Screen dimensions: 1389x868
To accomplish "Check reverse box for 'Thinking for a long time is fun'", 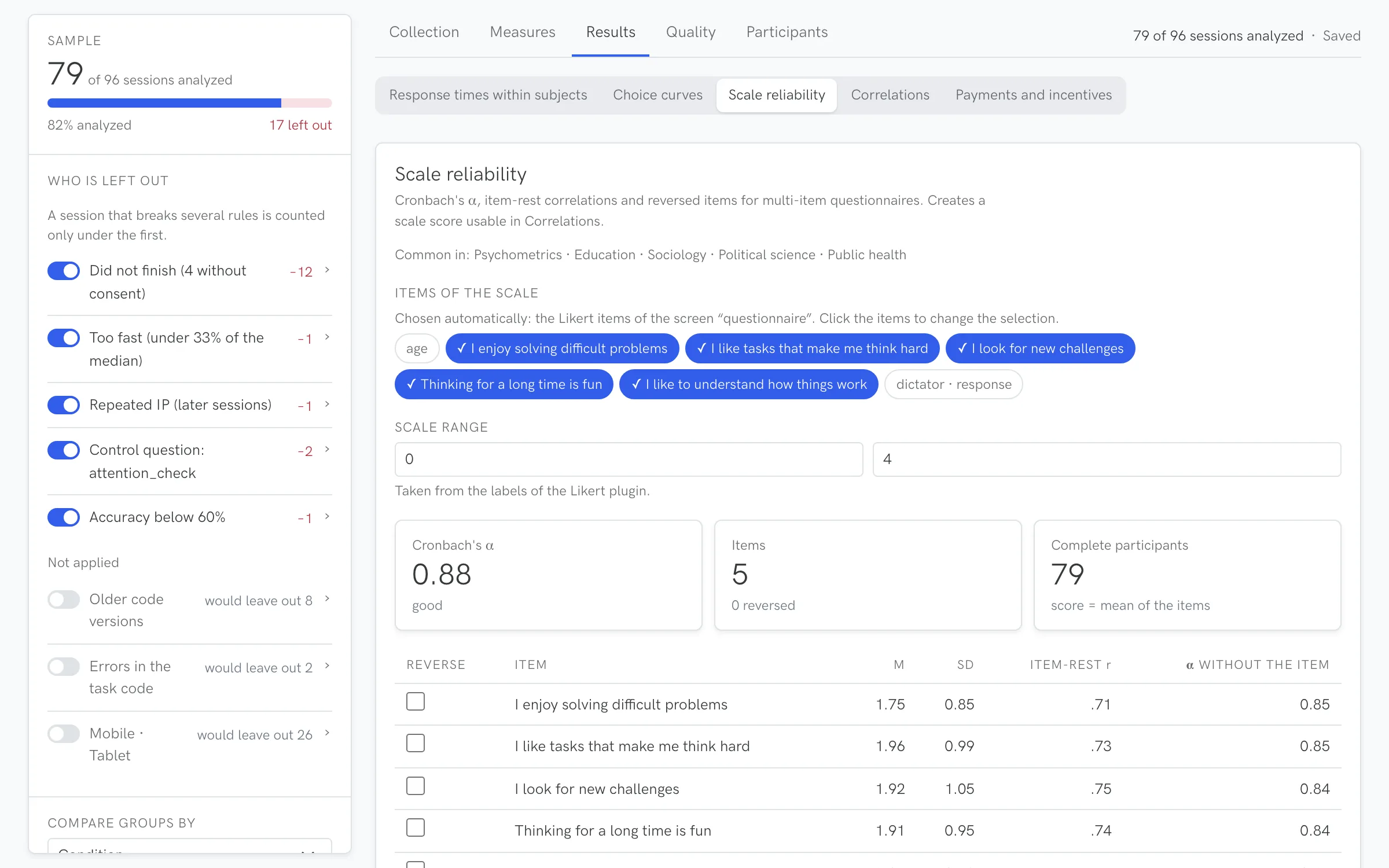I will click(x=416, y=827).
